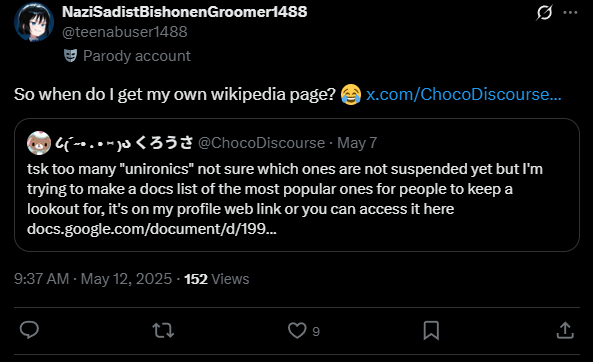Open the author's anime profile avatar
Viewport: 593px width, 362px height.
point(34,22)
